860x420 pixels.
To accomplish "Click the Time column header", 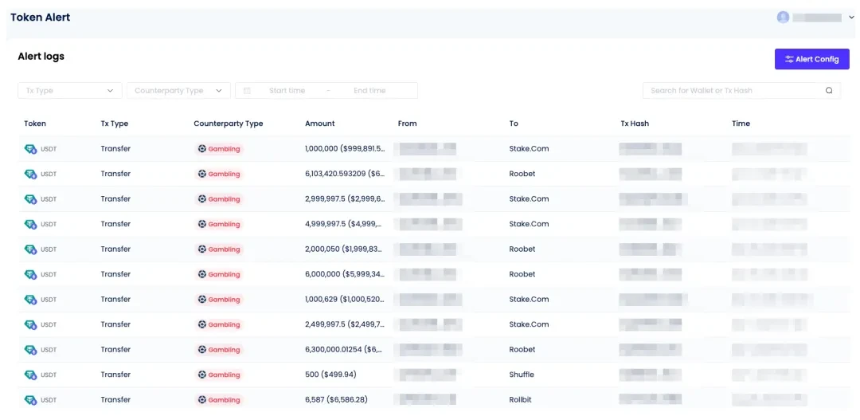I will point(741,124).
